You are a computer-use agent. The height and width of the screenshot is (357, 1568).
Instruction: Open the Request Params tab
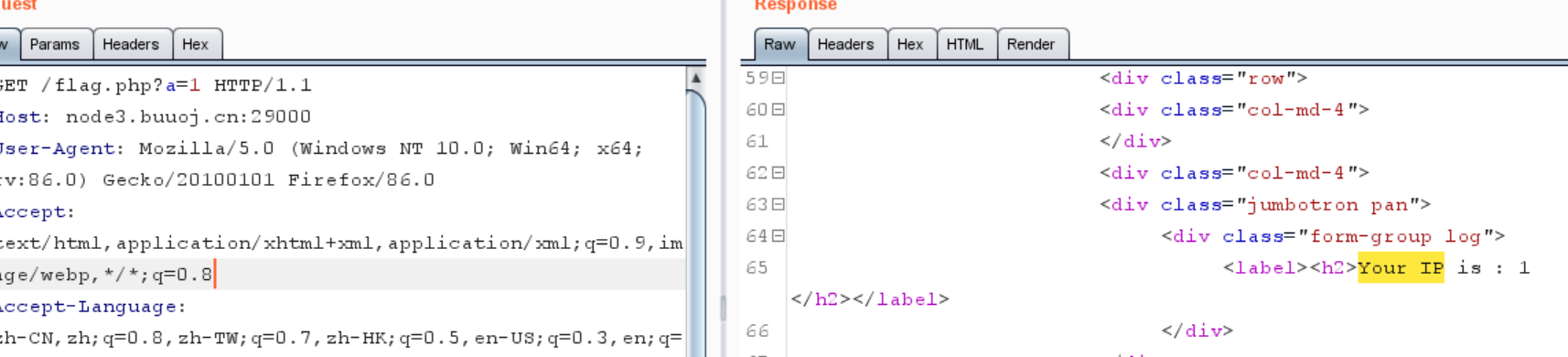pos(54,44)
